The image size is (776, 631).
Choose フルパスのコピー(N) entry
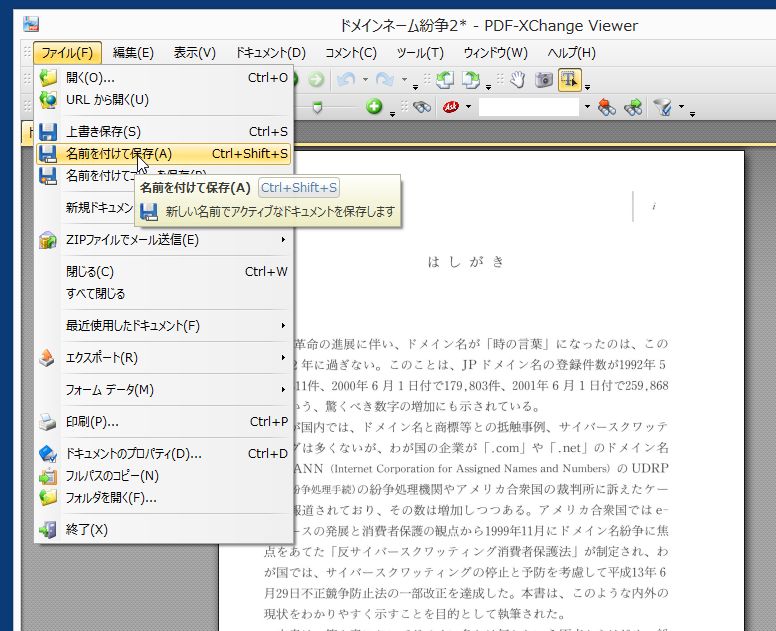pos(163,476)
